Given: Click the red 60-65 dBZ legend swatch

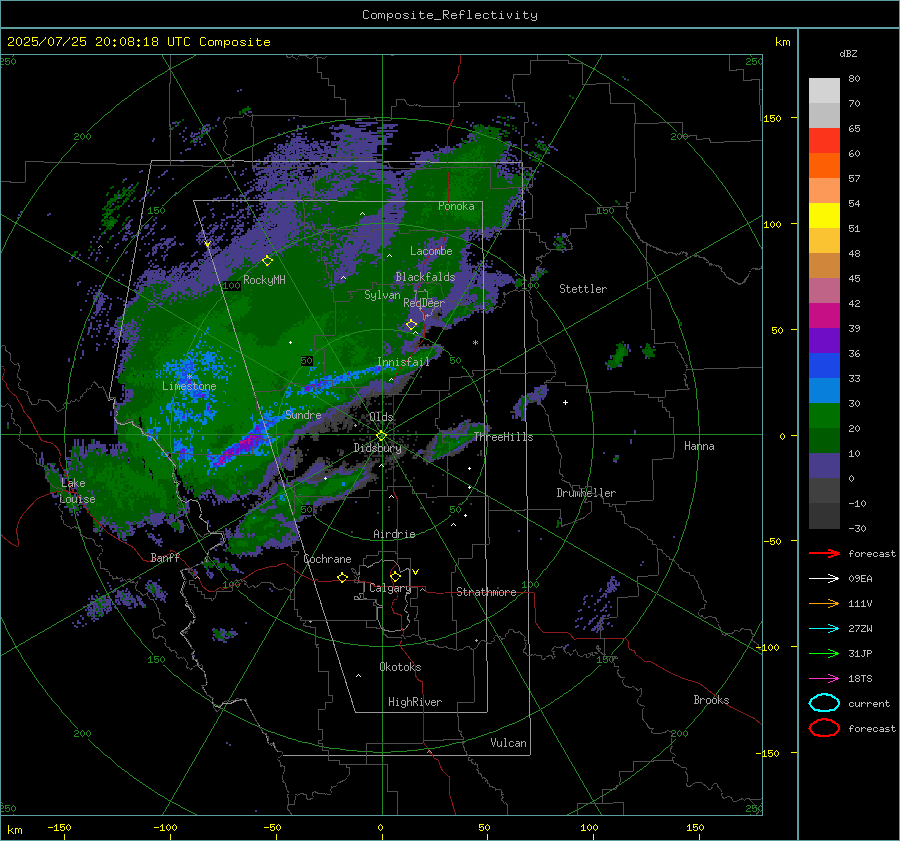Looking at the screenshot, I should (824, 141).
